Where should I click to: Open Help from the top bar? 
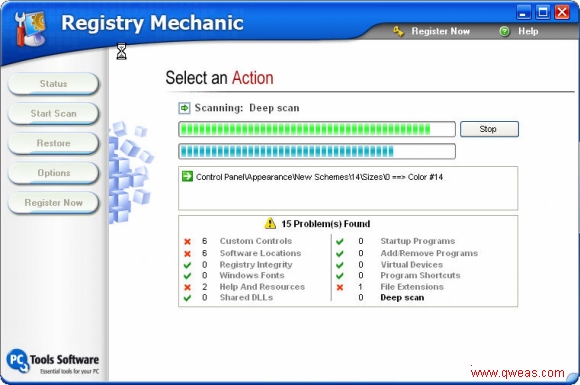528,31
